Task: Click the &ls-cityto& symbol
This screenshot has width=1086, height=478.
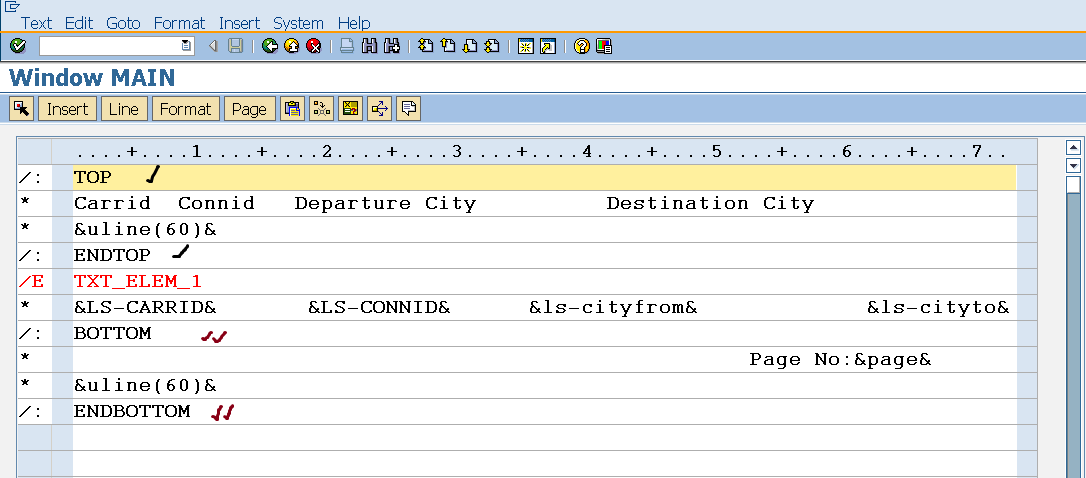Action: 938,307
